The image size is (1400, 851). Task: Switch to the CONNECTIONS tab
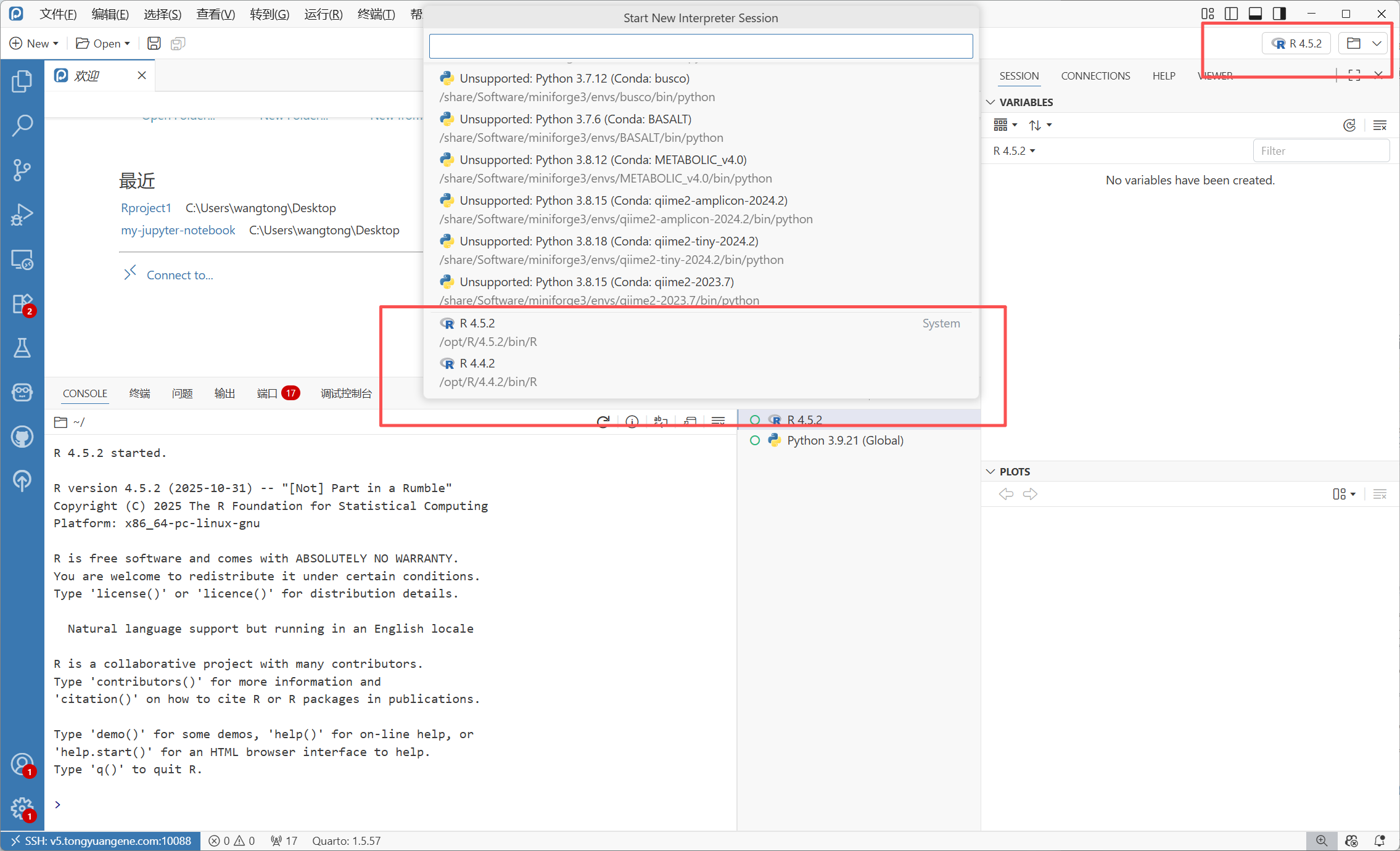tap(1095, 76)
